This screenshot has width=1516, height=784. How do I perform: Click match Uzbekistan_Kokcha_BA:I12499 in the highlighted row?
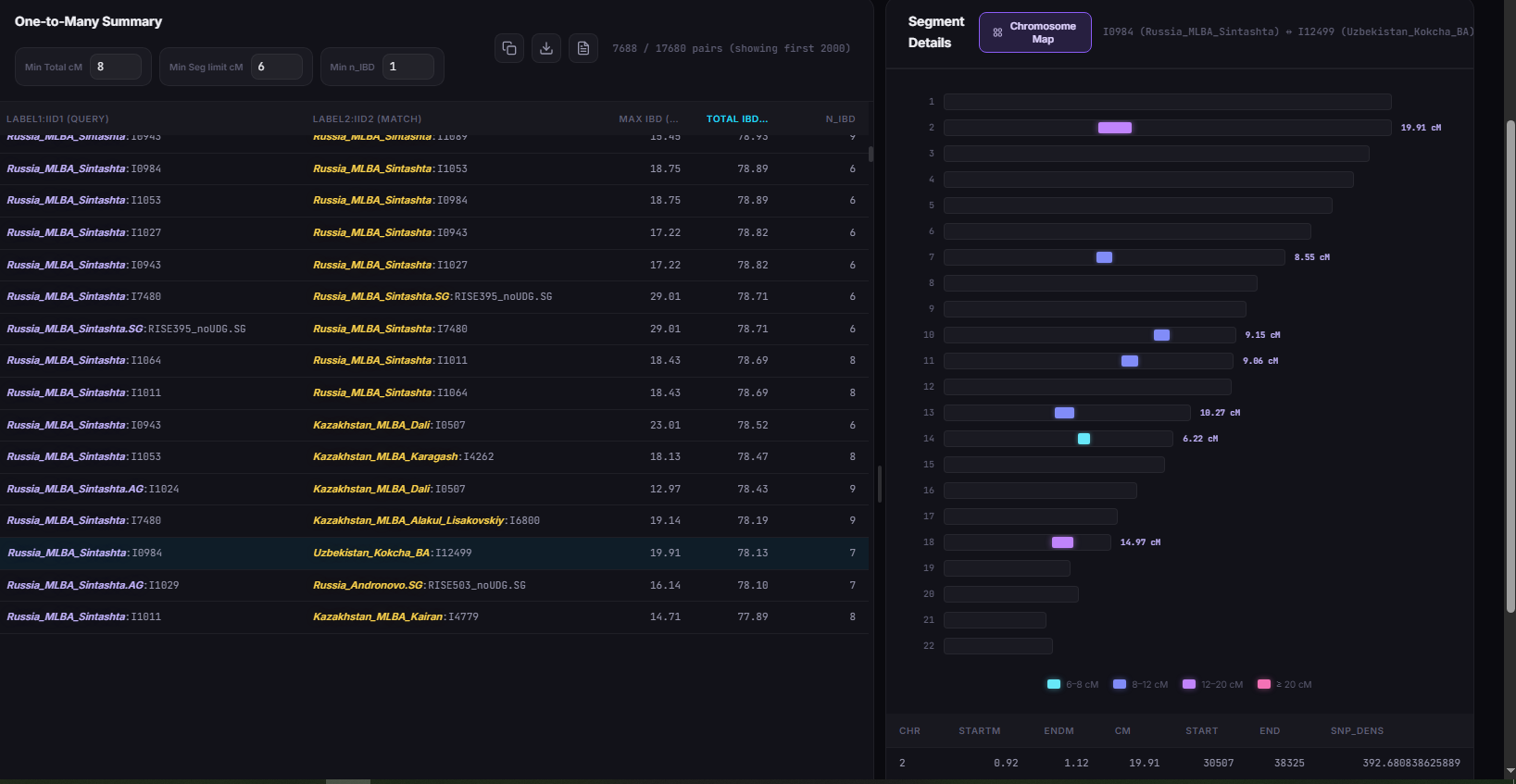393,554
